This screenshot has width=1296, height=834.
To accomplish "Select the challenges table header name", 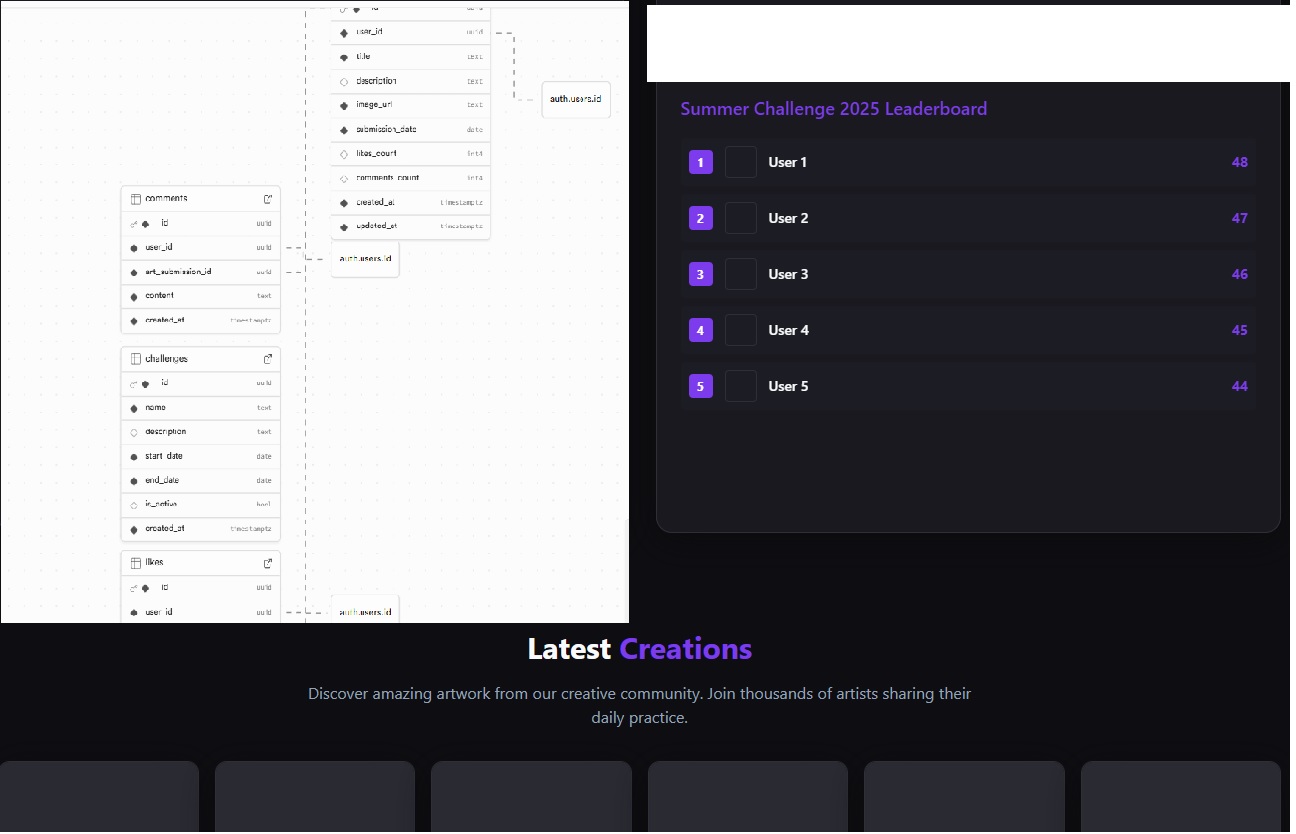I will click(x=166, y=359).
